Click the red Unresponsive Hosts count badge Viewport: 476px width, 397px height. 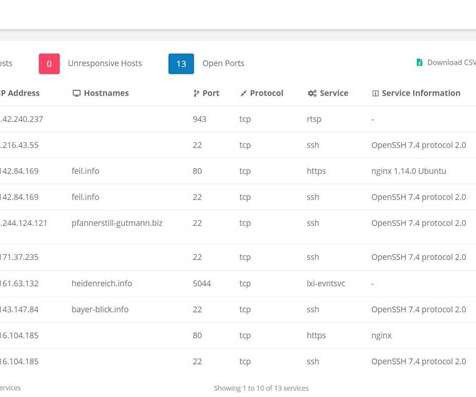tap(49, 63)
